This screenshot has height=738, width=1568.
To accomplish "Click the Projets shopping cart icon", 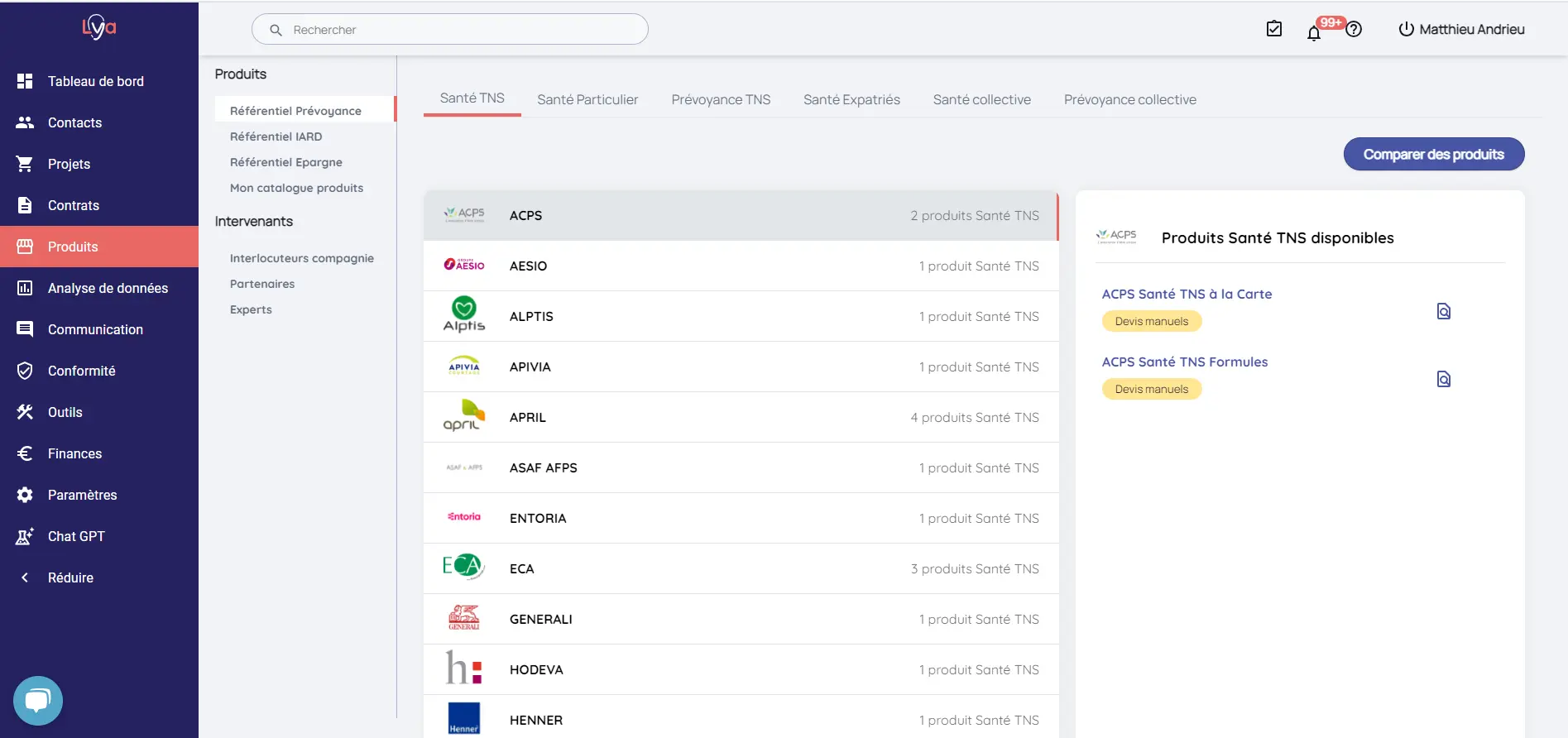I will tap(25, 164).
